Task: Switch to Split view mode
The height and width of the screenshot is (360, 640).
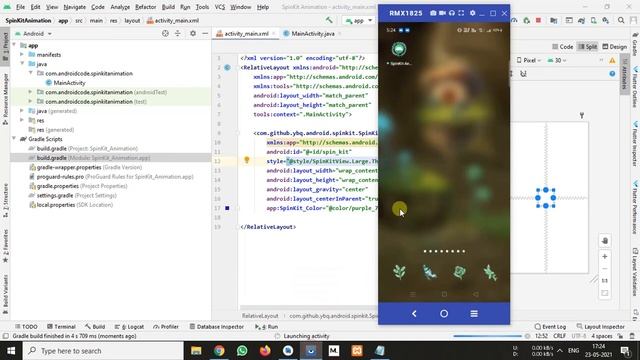Action: 587,47
